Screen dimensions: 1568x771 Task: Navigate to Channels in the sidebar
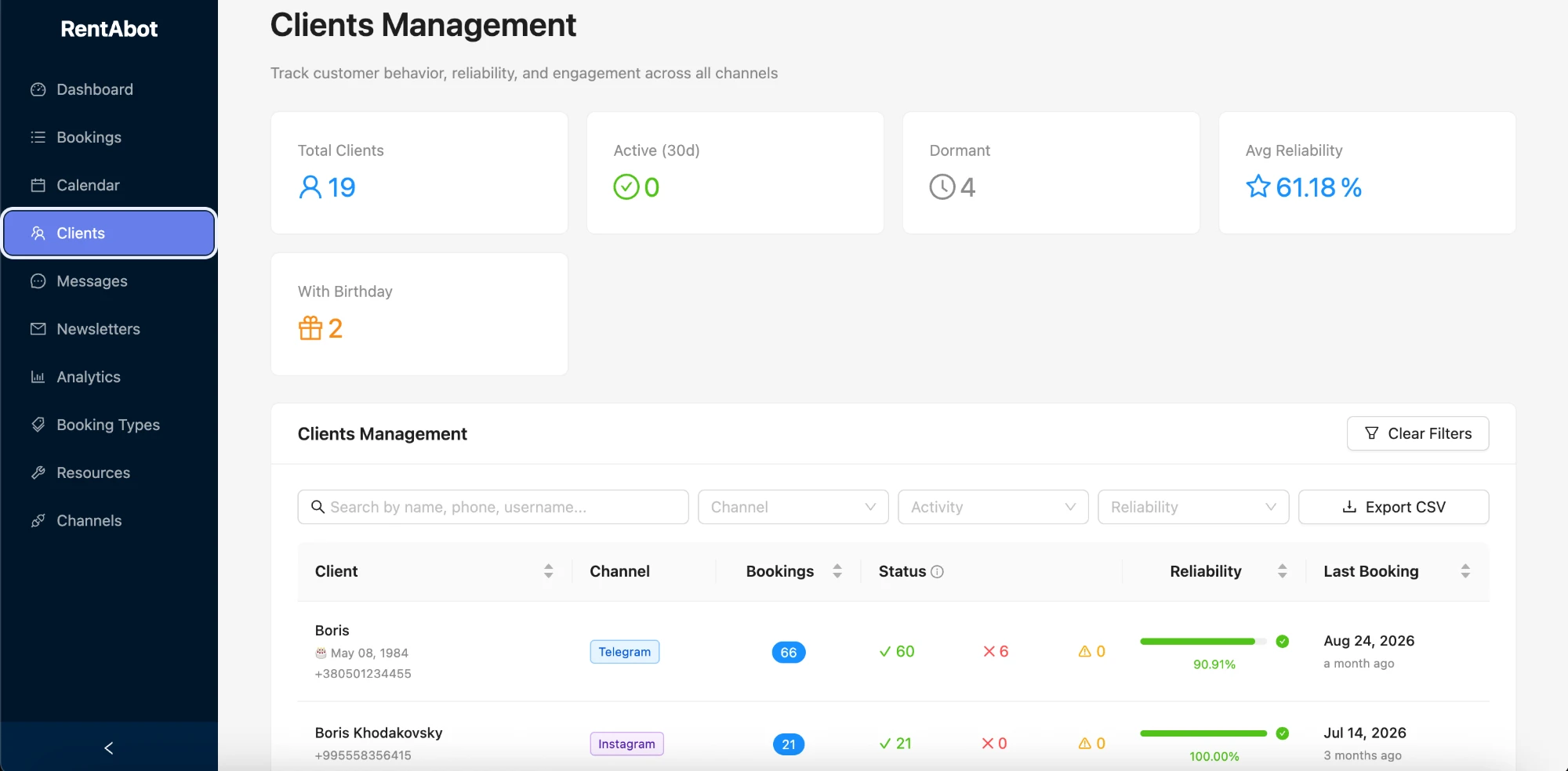click(109, 520)
